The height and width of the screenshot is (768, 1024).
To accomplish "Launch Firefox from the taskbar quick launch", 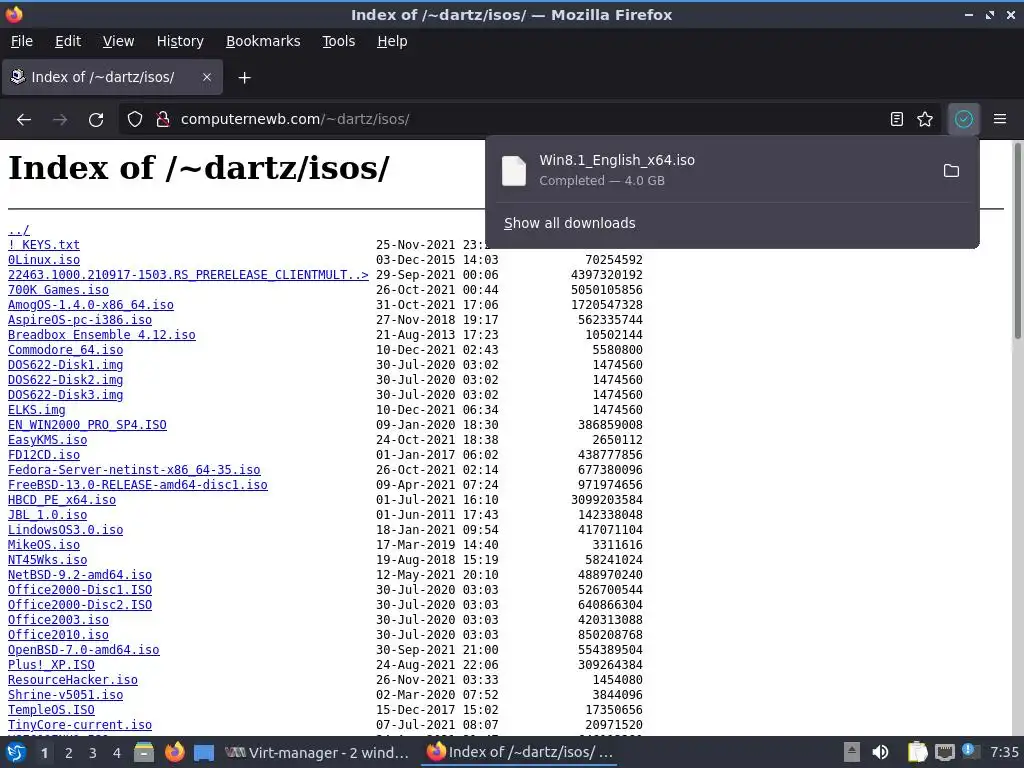I will pos(174,752).
